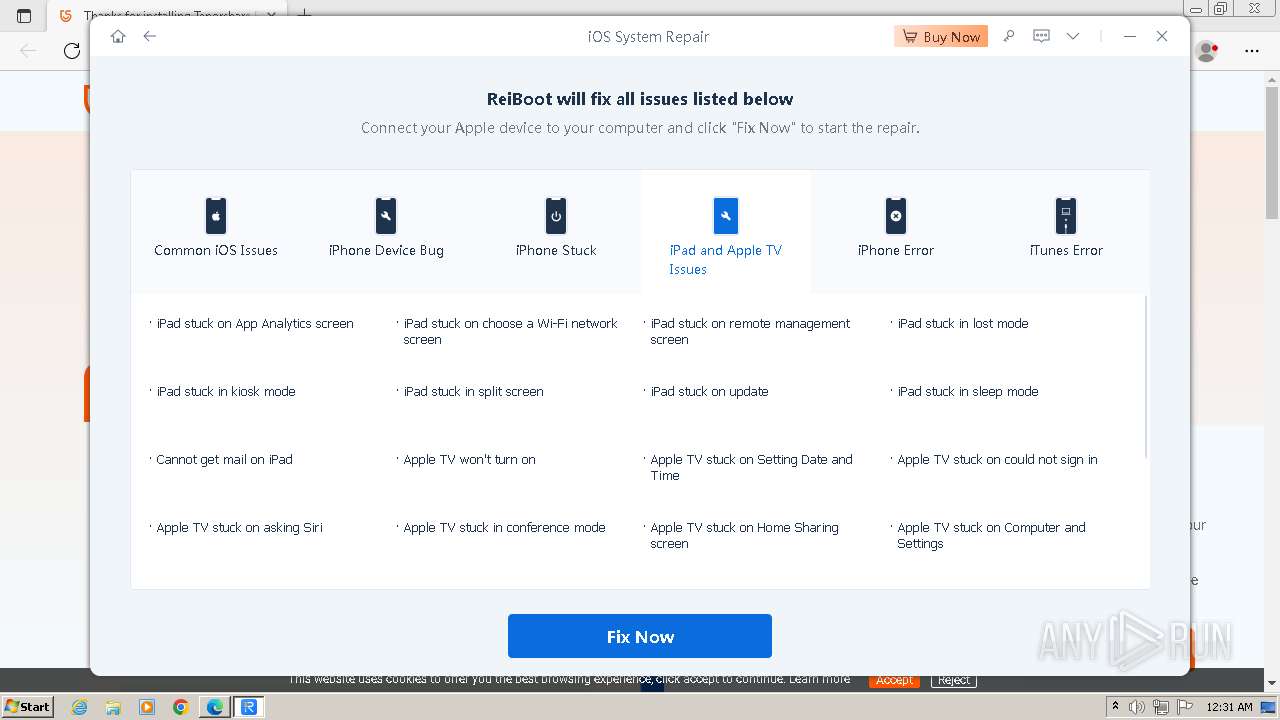Open the Action Center flag icon
This screenshot has height=720, width=1280.
(1185, 707)
